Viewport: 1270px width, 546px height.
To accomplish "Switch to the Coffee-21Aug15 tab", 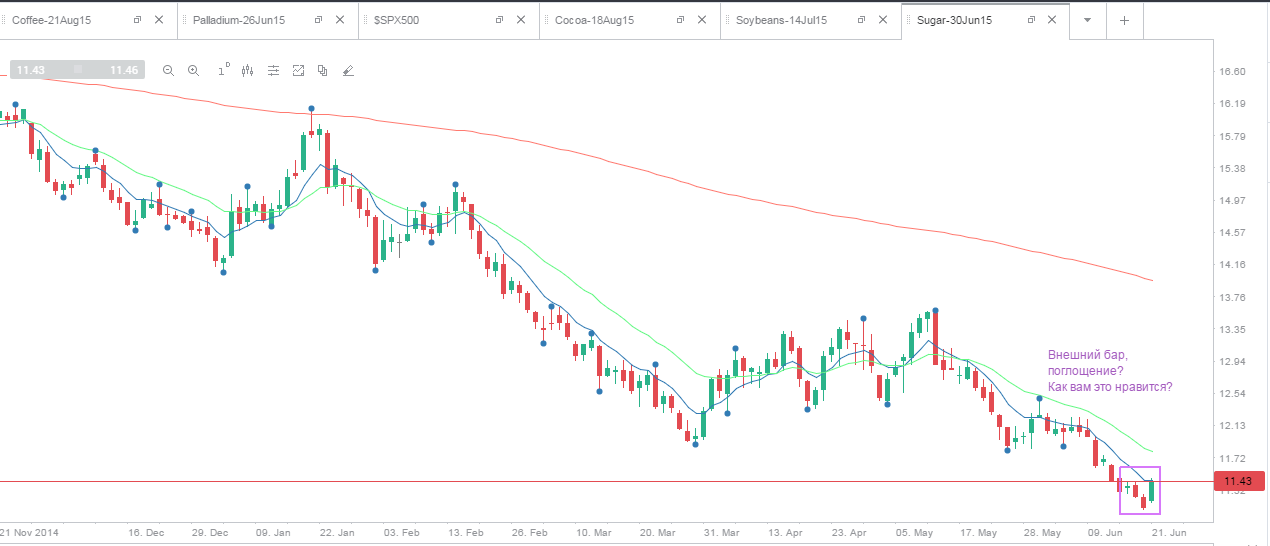I will [x=50, y=19].
